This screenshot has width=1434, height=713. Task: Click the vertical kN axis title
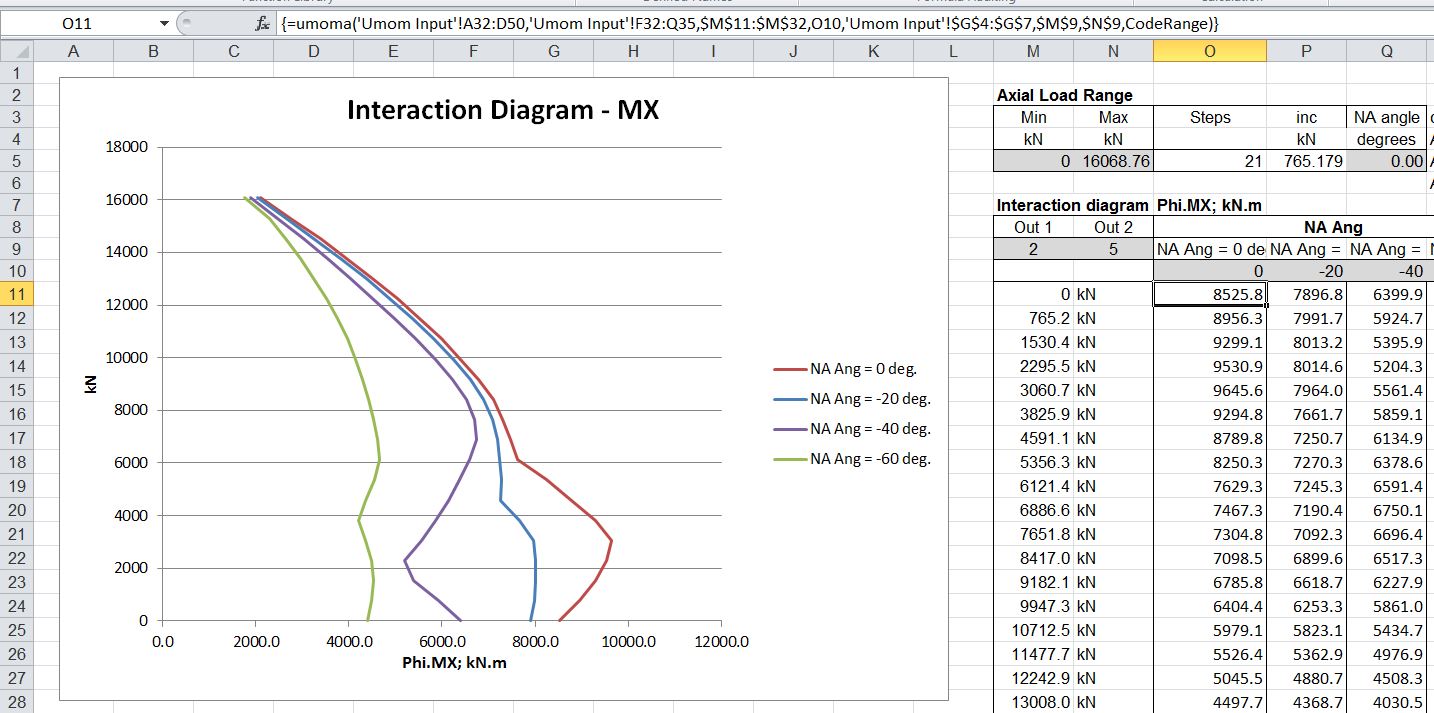(90, 384)
